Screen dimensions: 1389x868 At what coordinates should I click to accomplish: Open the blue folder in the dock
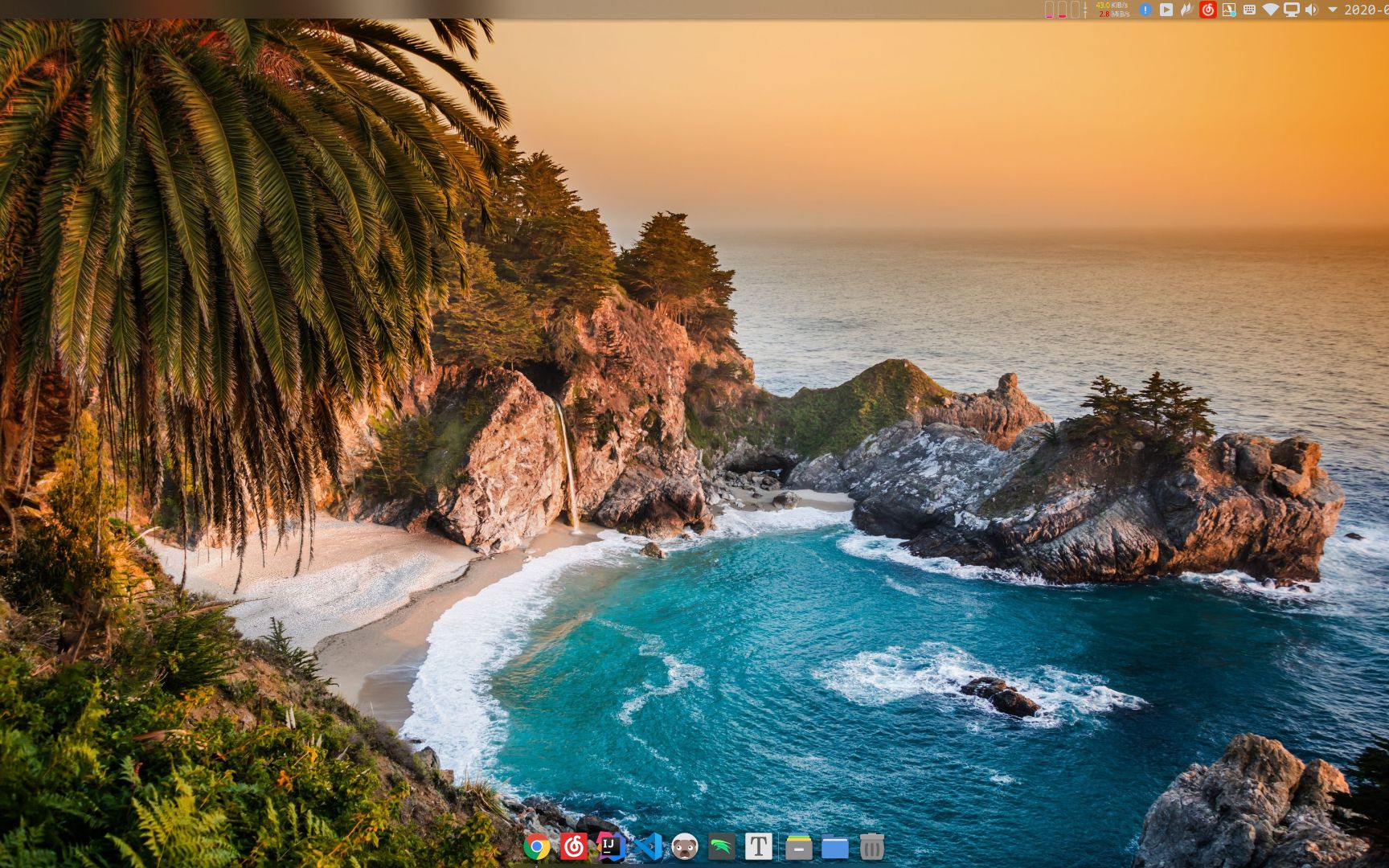834,847
